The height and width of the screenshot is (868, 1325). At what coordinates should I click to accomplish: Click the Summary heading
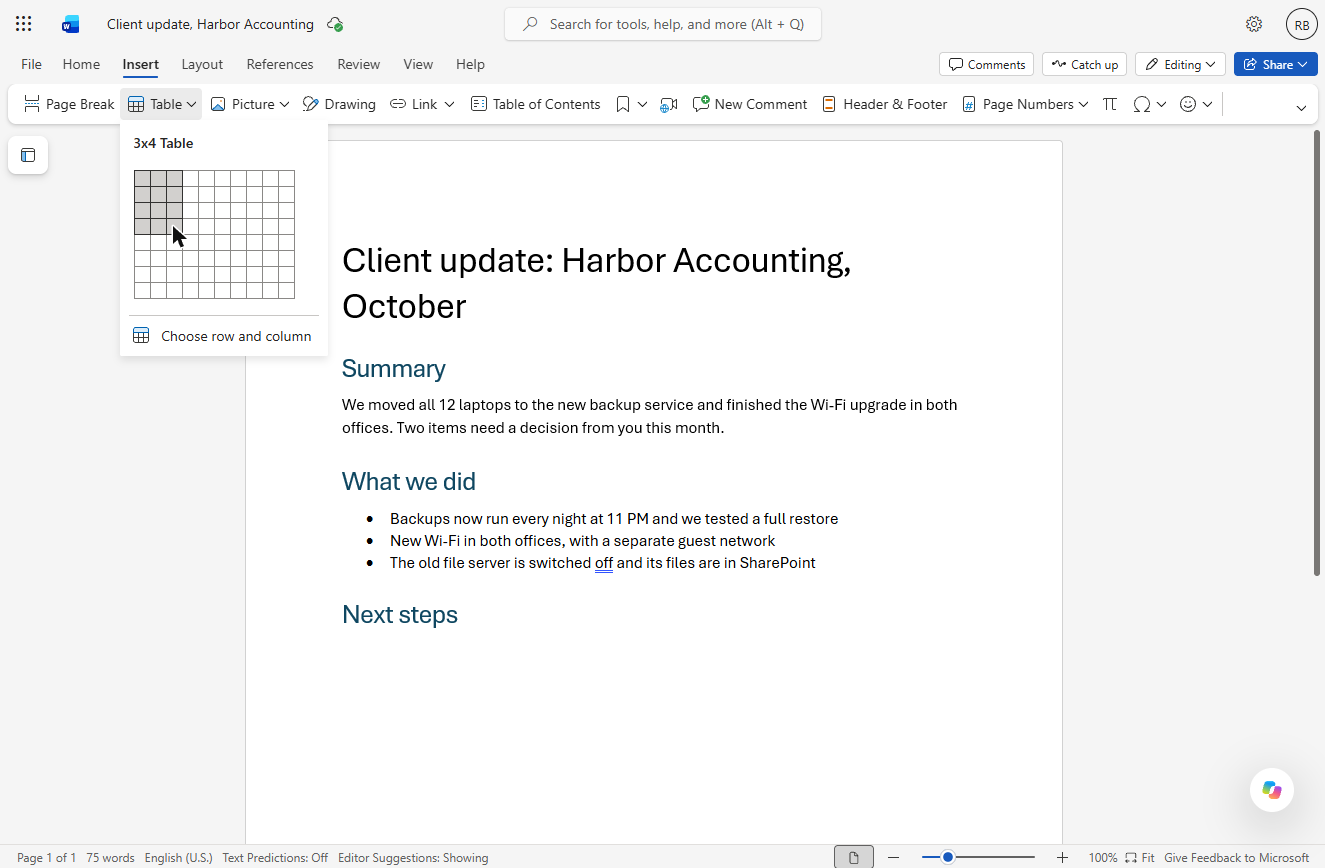(394, 368)
